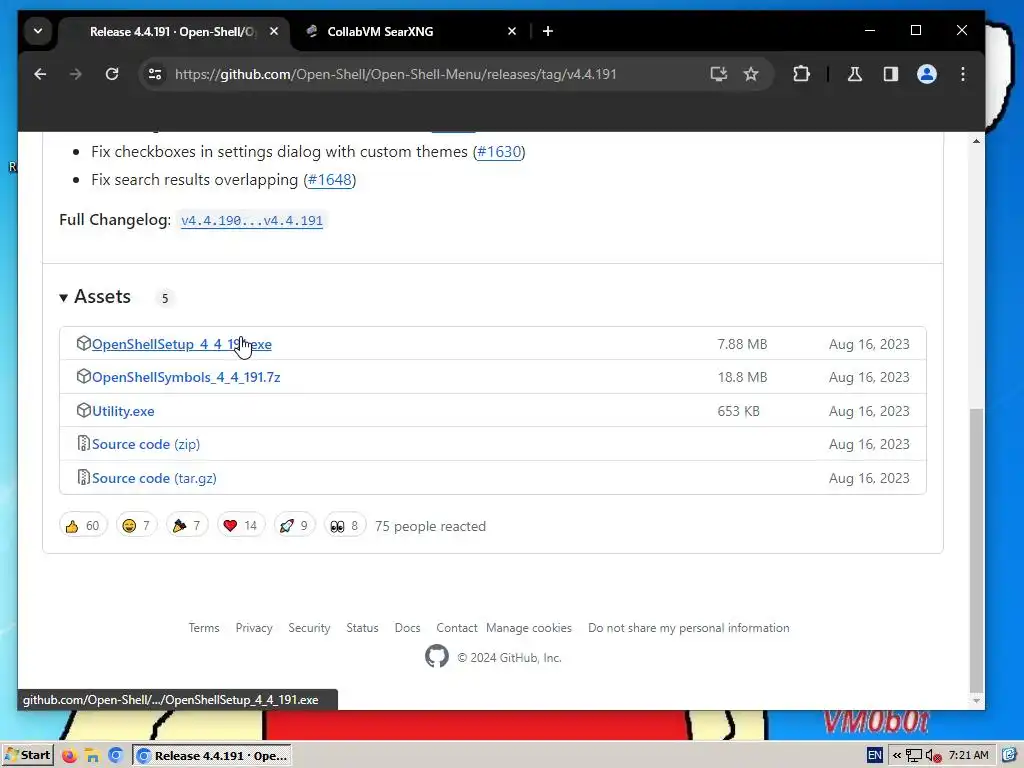Click Manage cookies in footer
This screenshot has height=768, width=1024.
(529, 628)
